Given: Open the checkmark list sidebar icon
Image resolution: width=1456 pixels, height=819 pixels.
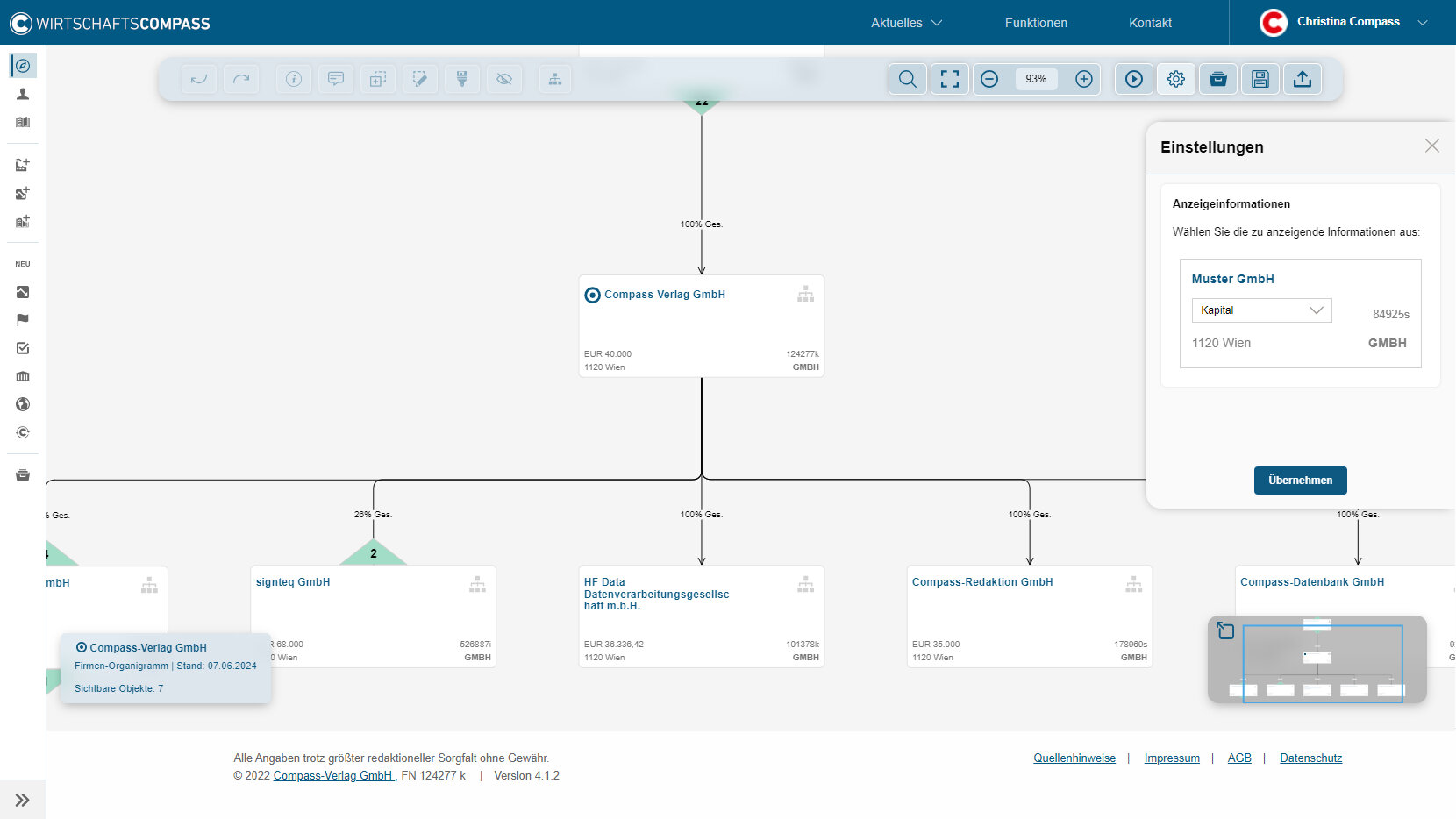Looking at the screenshot, I should [23, 348].
